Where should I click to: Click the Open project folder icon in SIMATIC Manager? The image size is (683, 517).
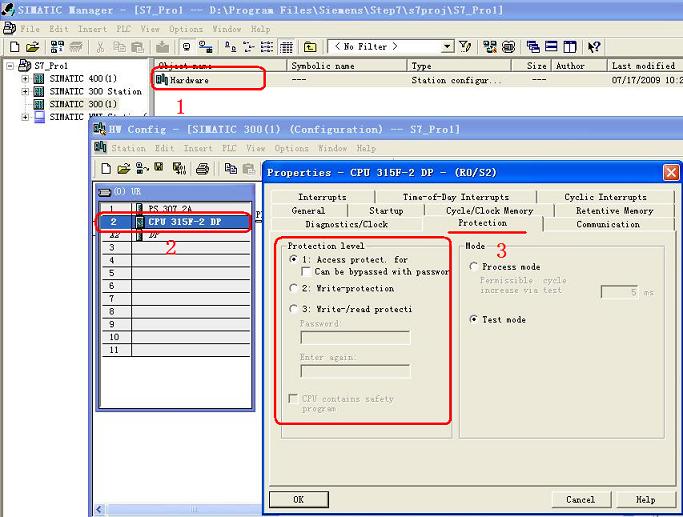[32, 47]
